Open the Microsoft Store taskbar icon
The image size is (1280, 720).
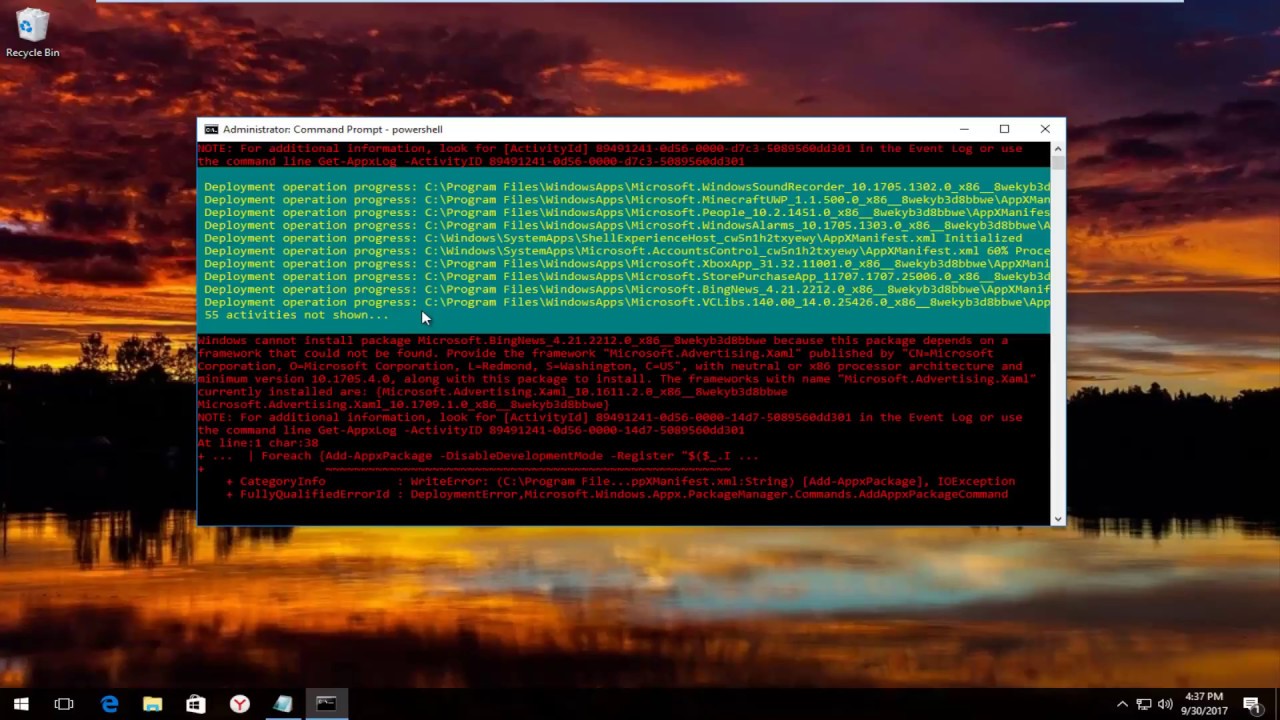[196, 704]
